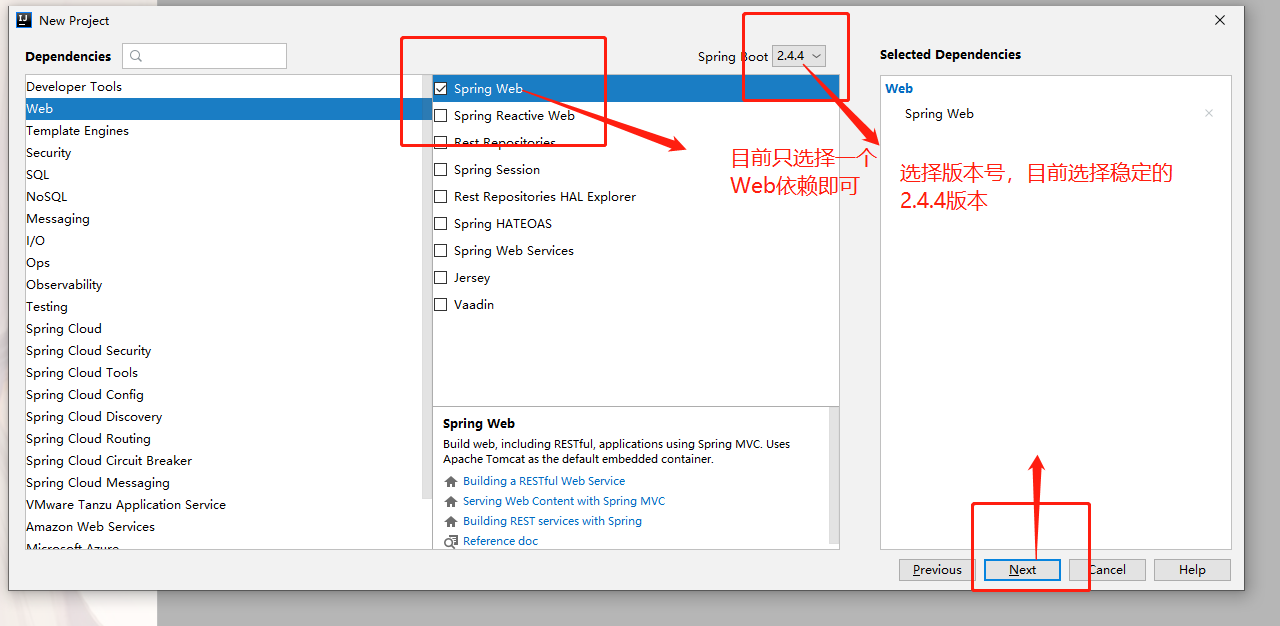Tick the Spring HATEOAS checkbox

(x=440, y=223)
